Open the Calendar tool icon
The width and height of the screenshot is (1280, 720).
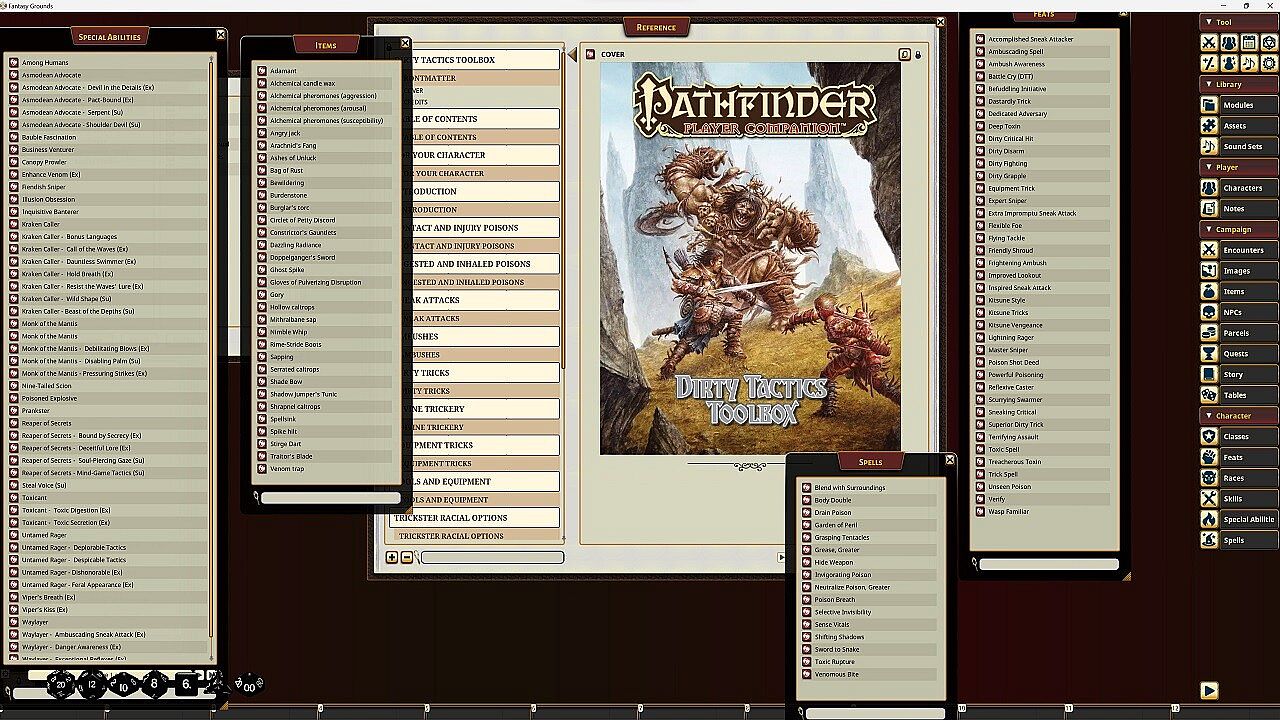[1249, 42]
